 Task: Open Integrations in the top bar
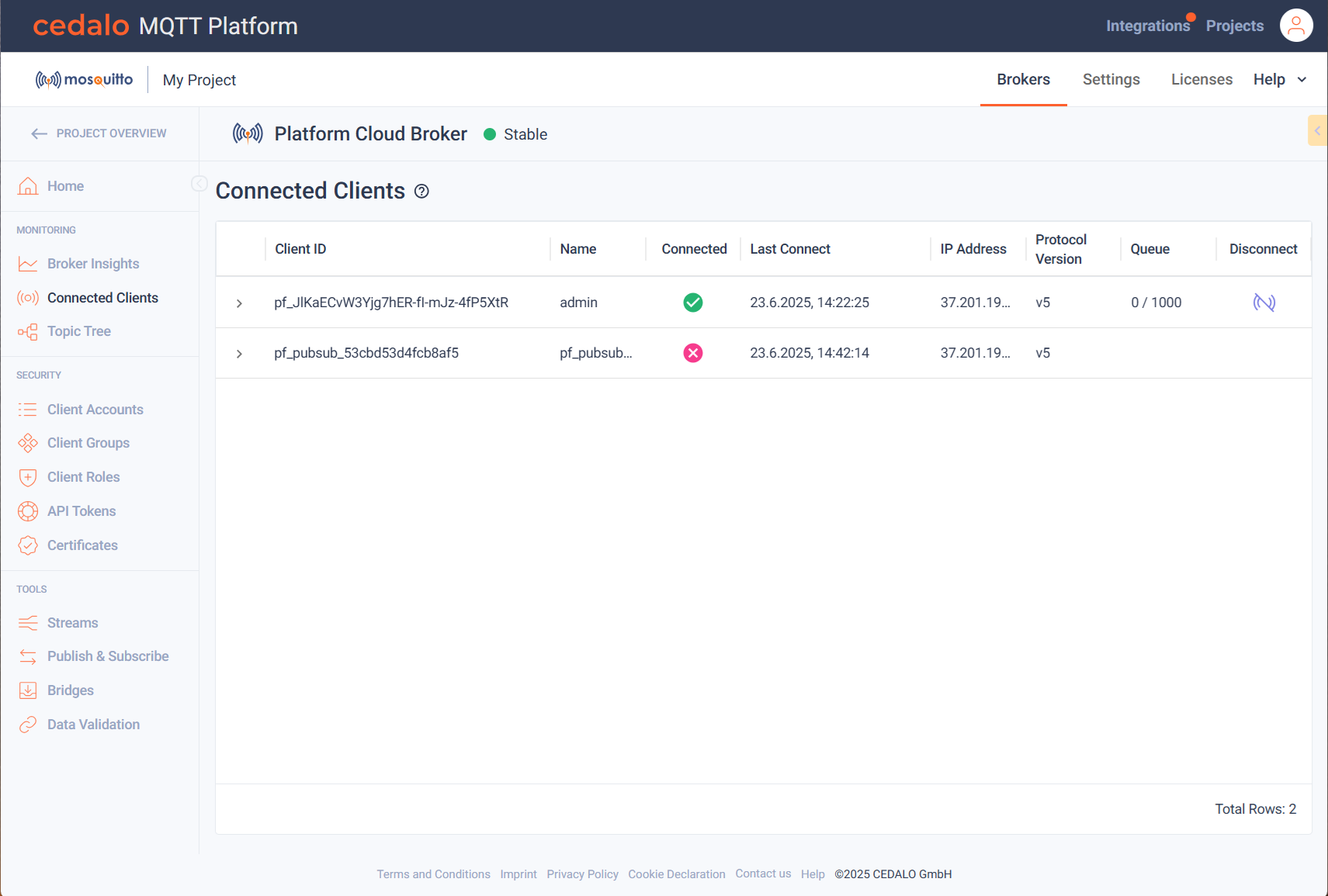1147,26
